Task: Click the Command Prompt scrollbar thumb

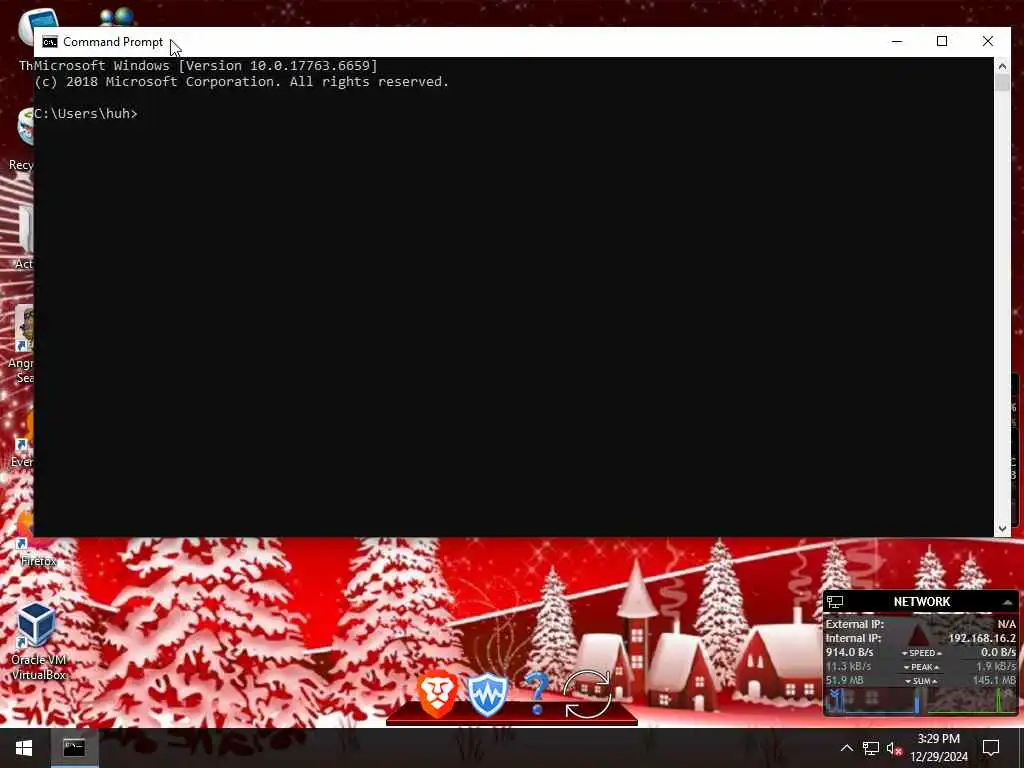Action: (x=1002, y=83)
